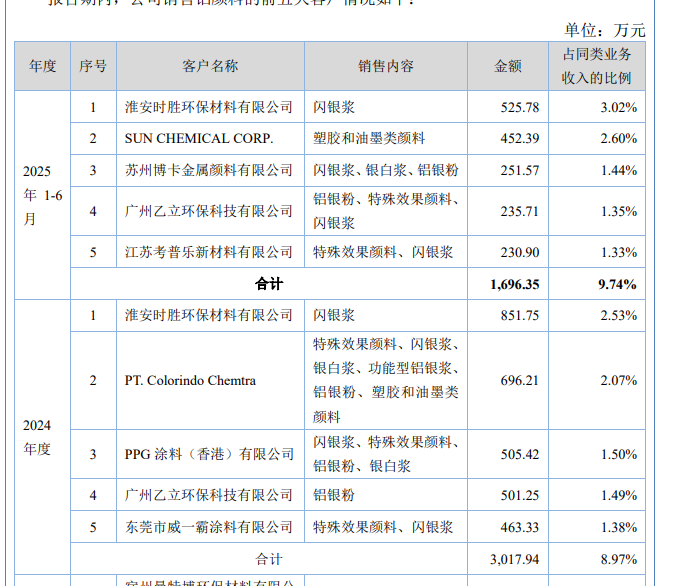Click the bold 合计 row label
This screenshot has width=684, height=586.
pyautogui.click(x=269, y=284)
